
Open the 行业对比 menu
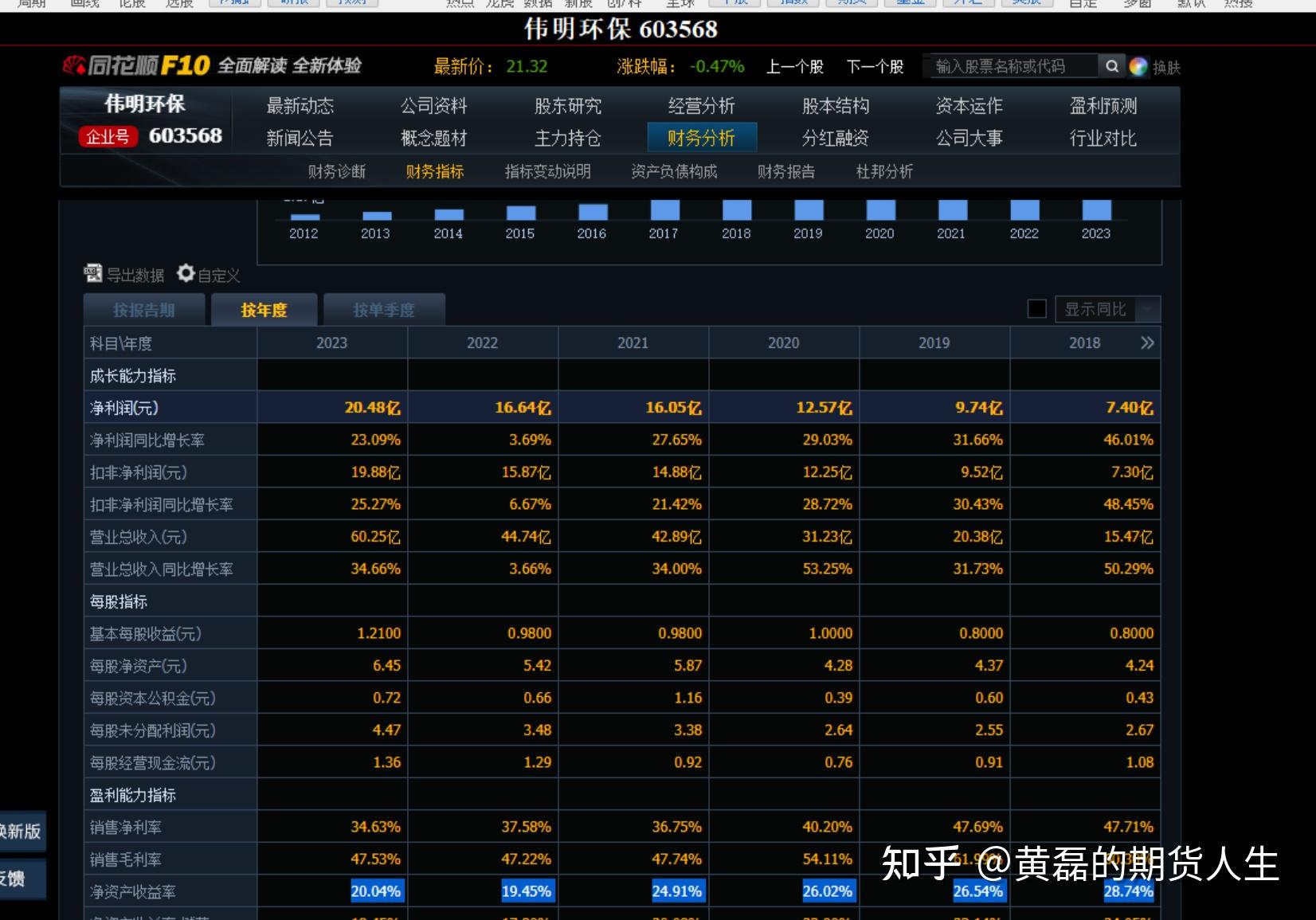1103,139
